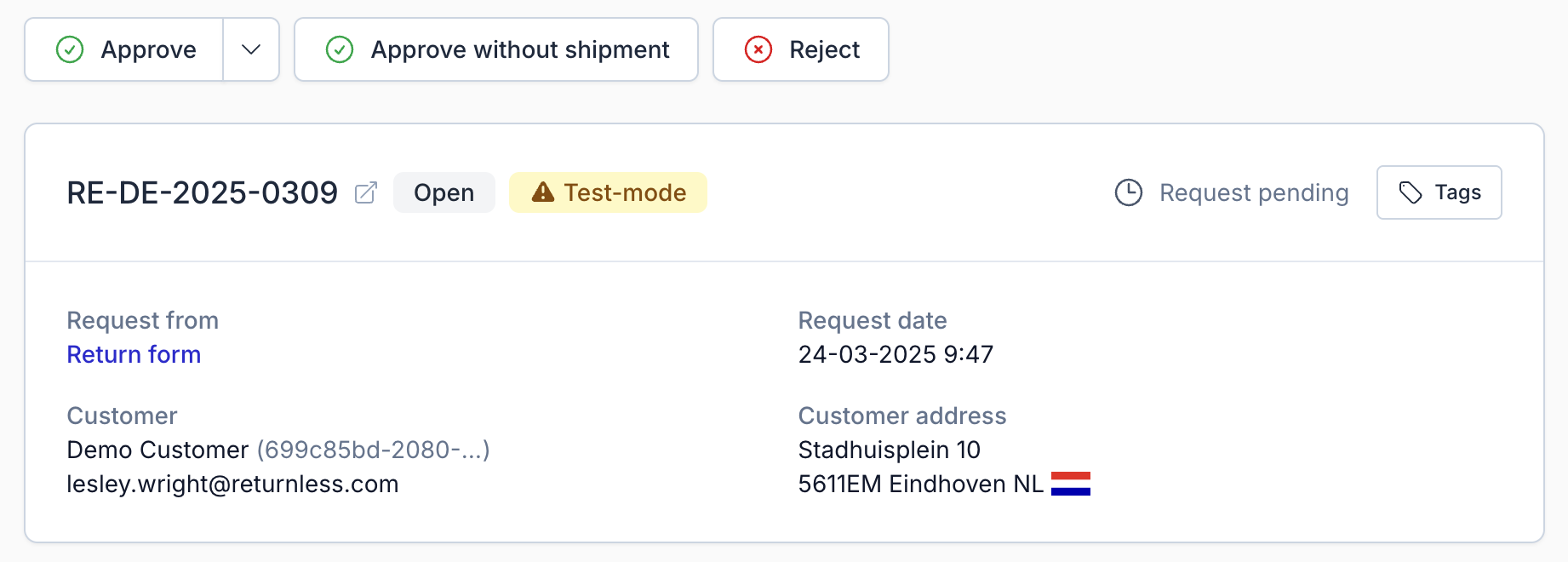Click checkmark icon beside Approve without shipment
Image resolution: width=1568 pixels, height=562 pixels.
(x=340, y=50)
